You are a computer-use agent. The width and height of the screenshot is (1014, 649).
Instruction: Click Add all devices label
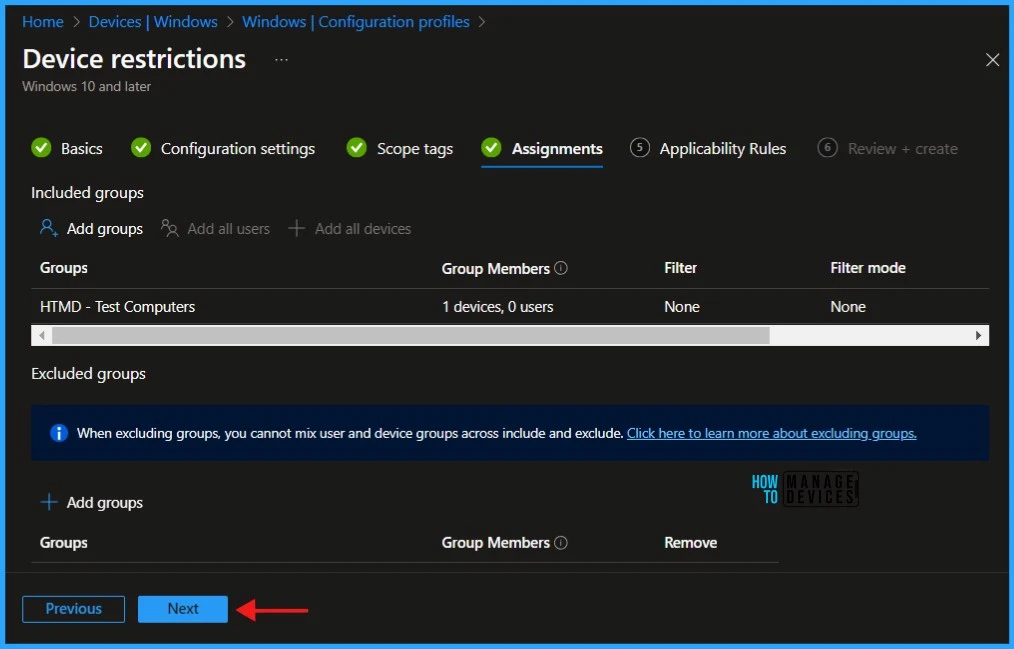pos(363,229)
